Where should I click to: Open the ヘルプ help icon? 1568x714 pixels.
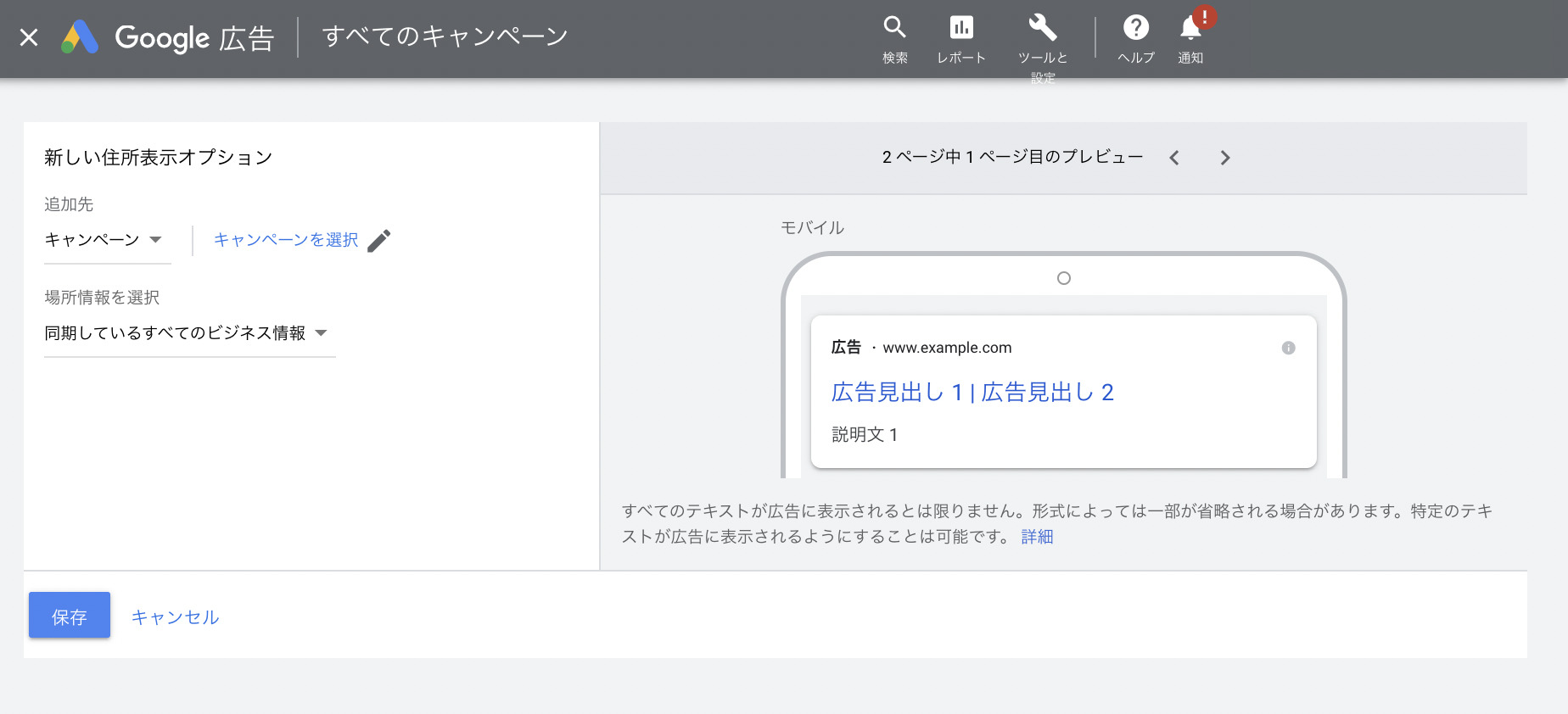1136,39
